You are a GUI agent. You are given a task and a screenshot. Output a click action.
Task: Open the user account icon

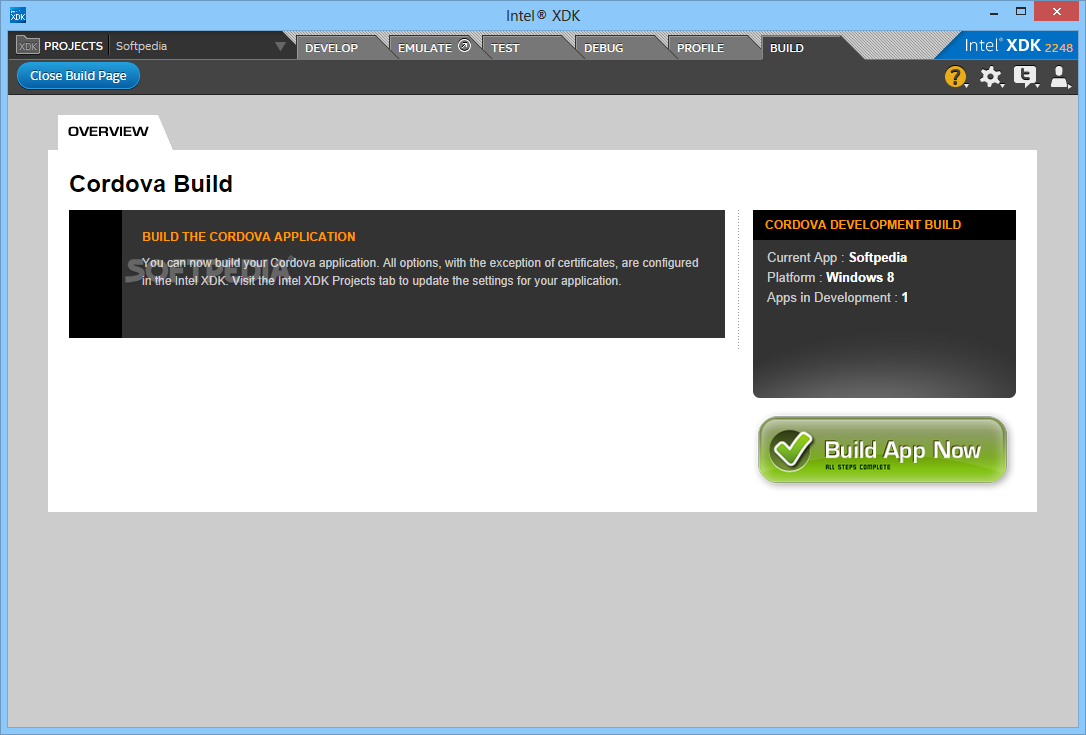coord(1060,76)
